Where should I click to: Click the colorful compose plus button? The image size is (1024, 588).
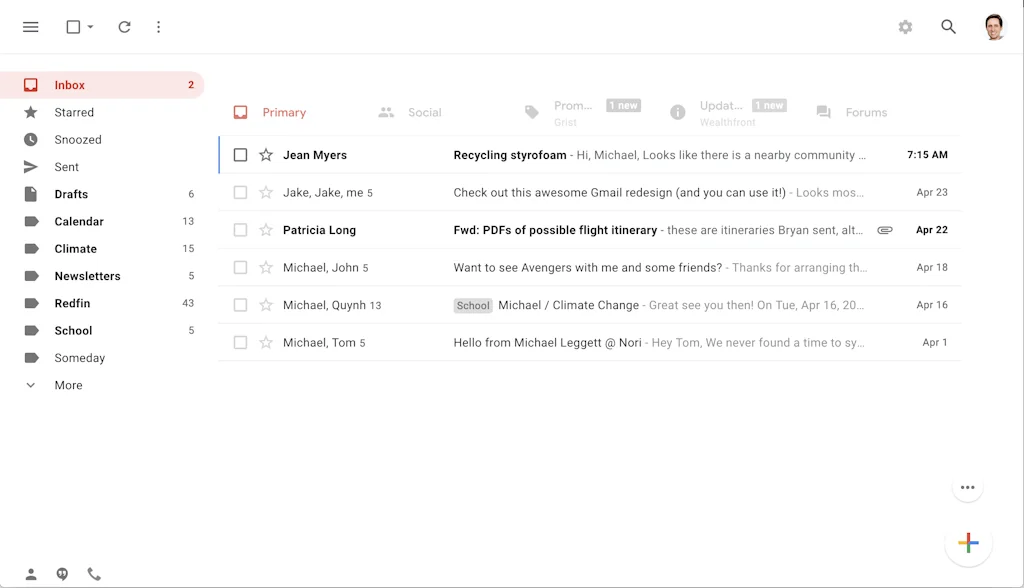click(x=967, y=543)
